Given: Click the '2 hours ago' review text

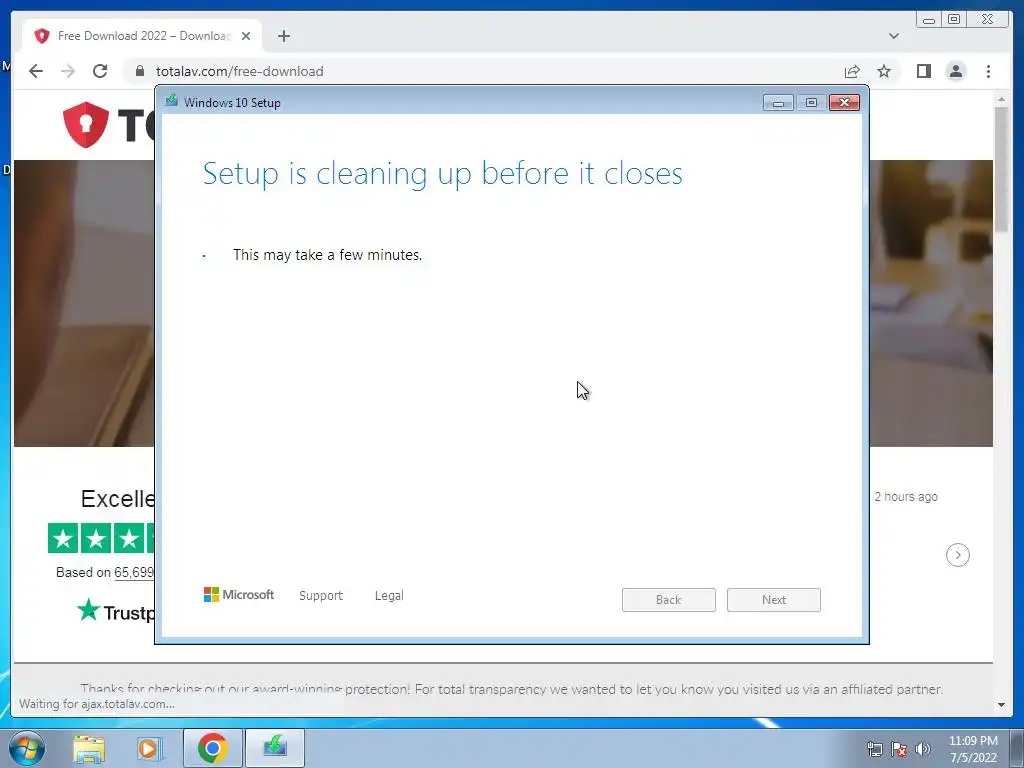Looking at the screenshot, I should (x=906, y=497).
